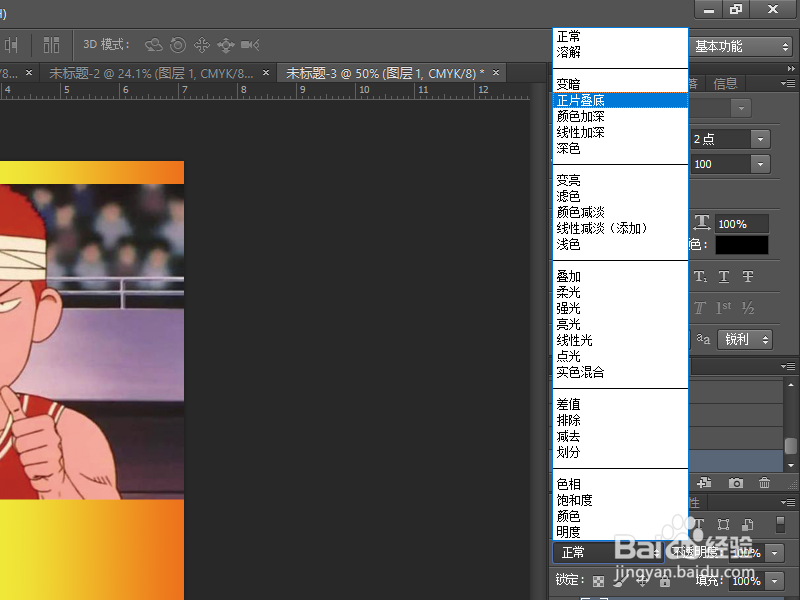
Task: Choose 柔光 blend mode
Action: click(x=620, y=292)
